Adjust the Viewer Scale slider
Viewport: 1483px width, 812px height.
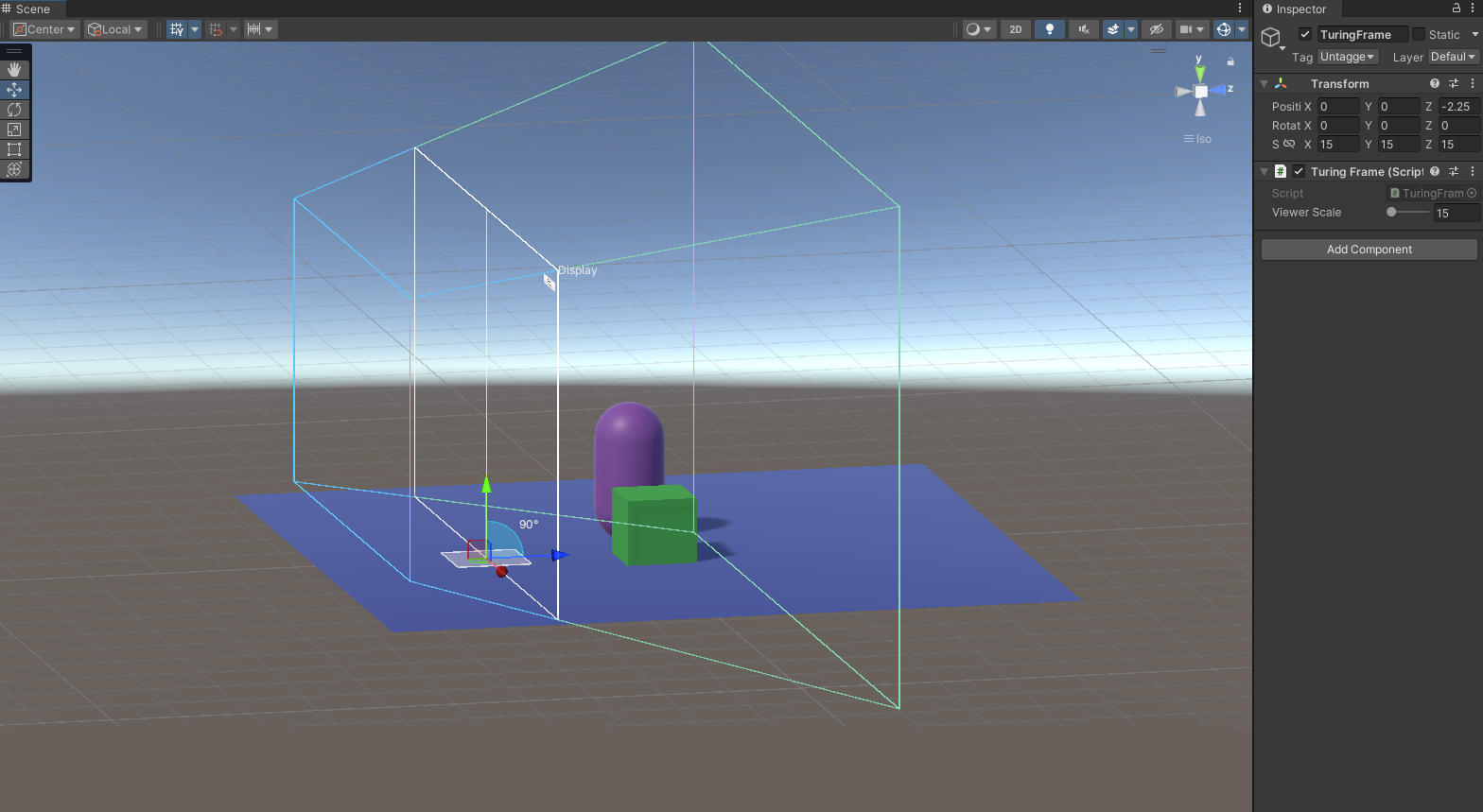[1407, 212]
